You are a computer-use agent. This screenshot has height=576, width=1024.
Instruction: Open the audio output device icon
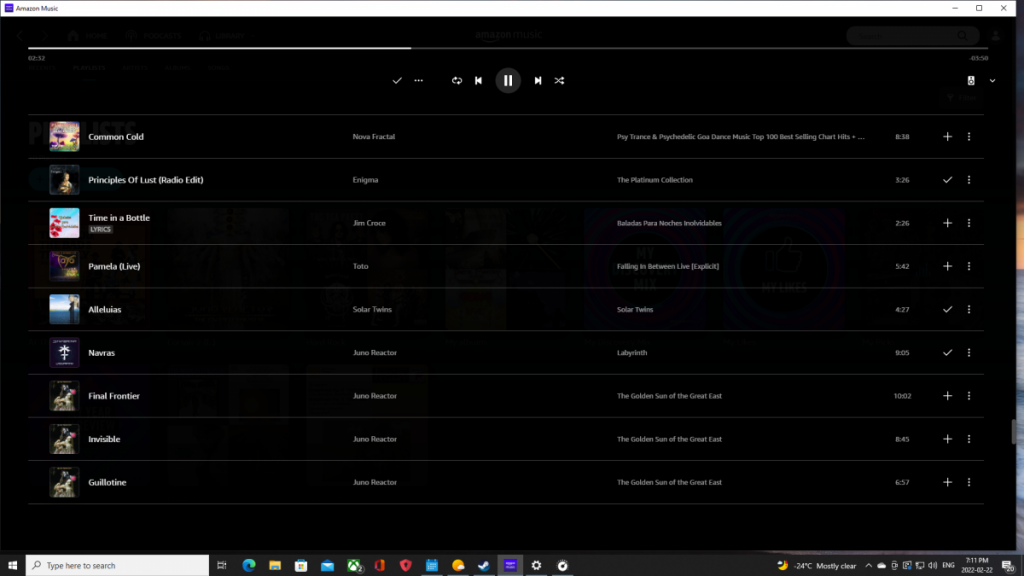pos(970,80)
